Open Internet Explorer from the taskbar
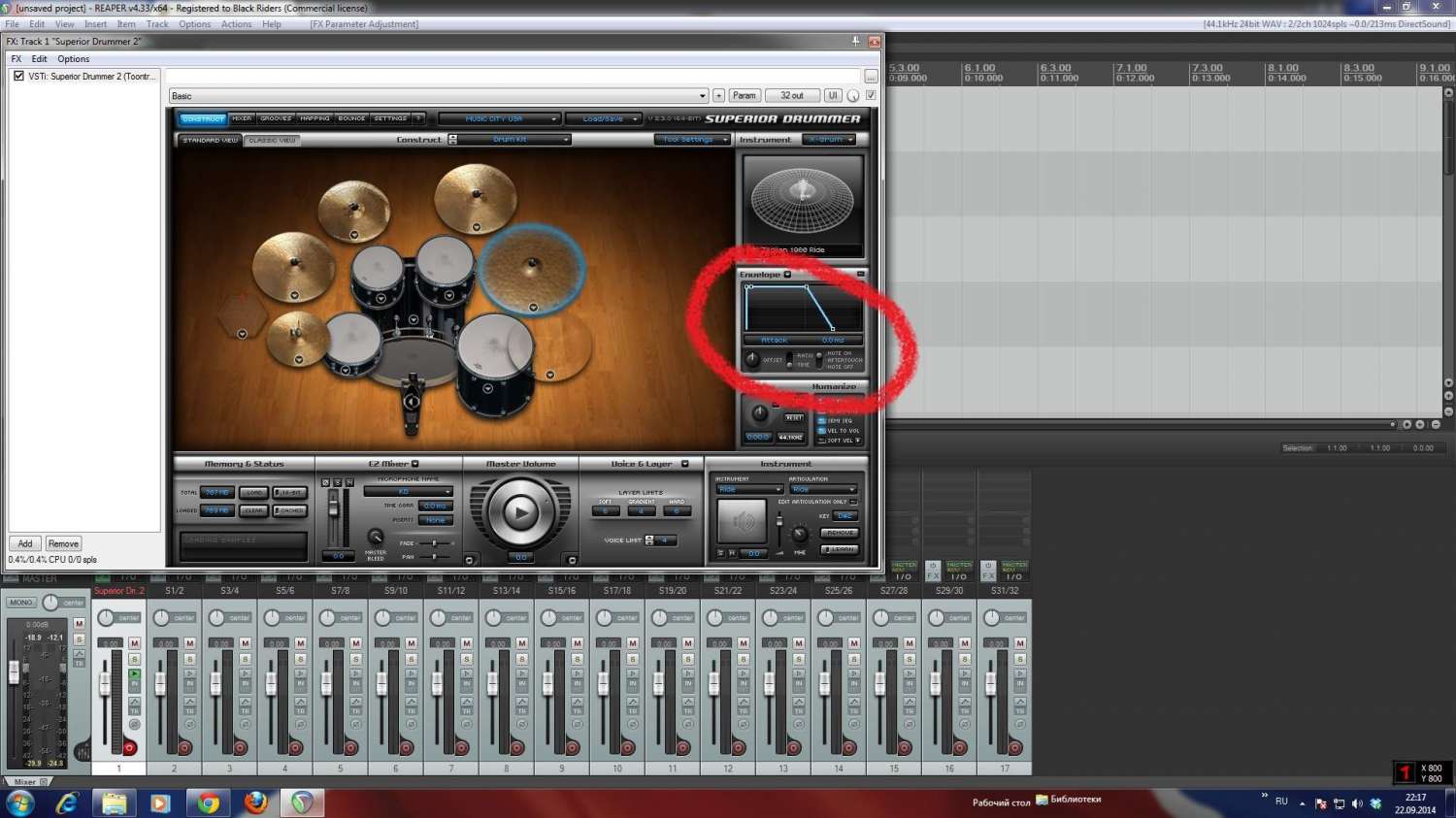The width and height of the screenshot is (1456, 818). click(x=67, y=802)
